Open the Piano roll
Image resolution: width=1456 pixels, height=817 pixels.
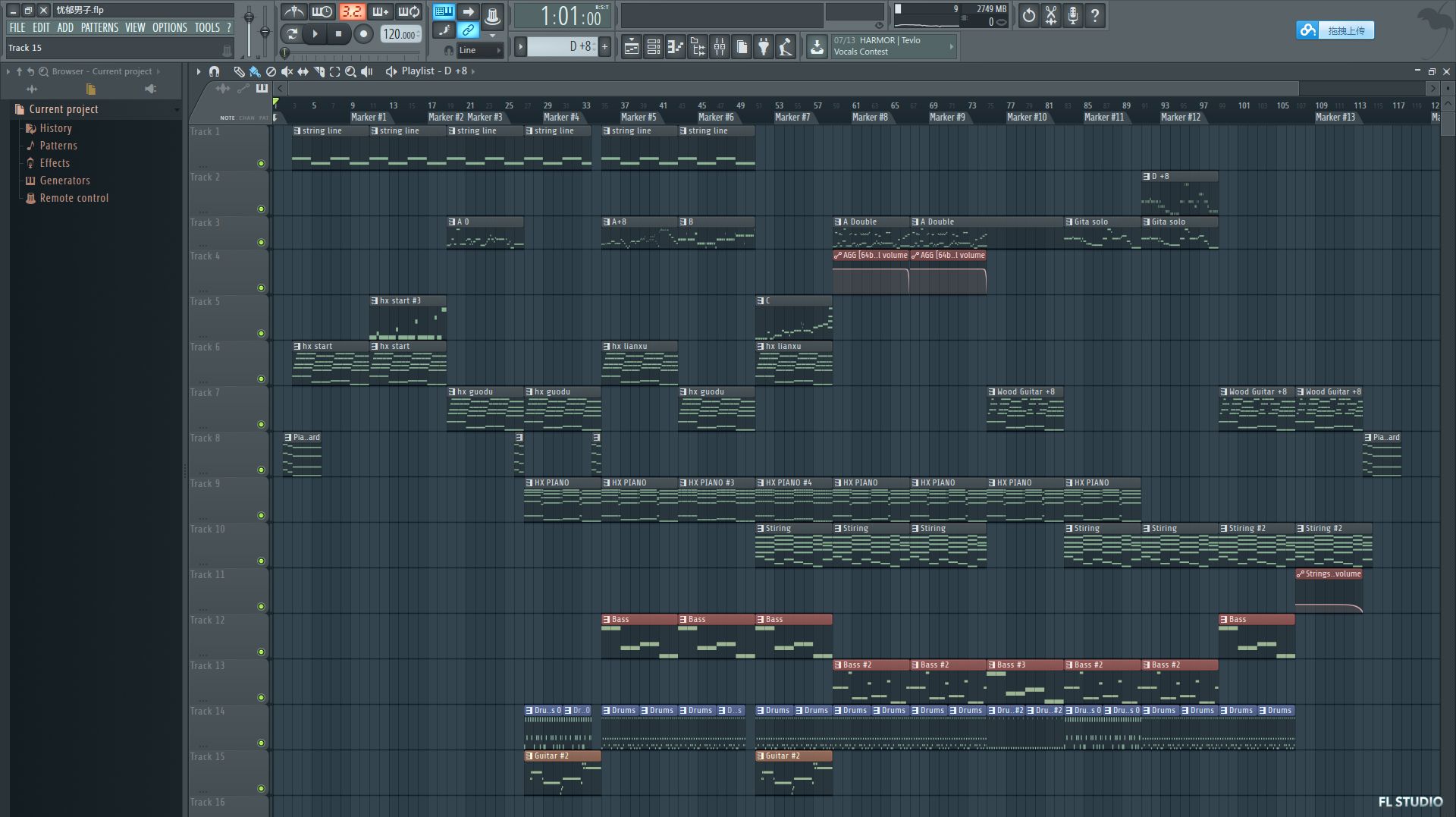(675, 47)
